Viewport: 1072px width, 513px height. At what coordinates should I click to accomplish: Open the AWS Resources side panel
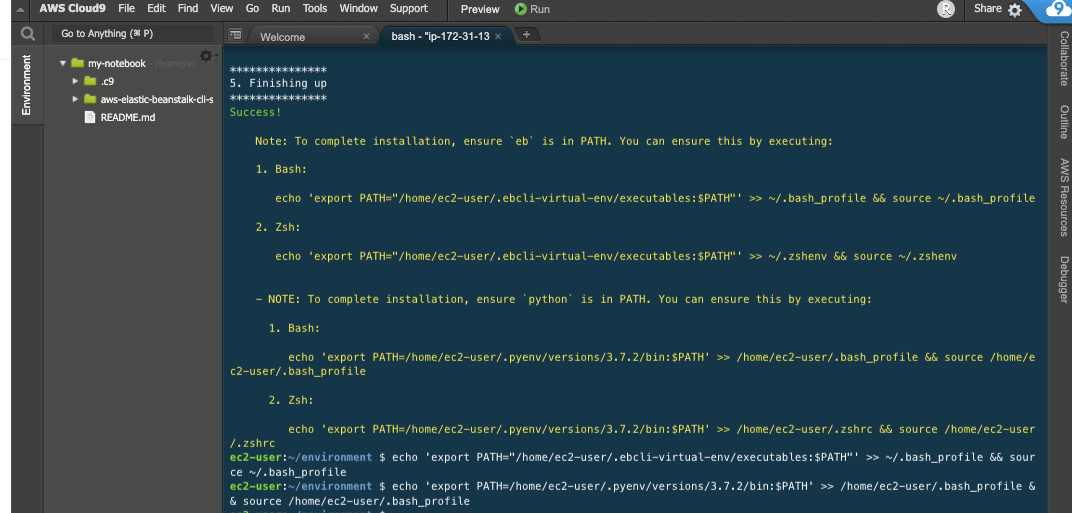[1064, 198]
